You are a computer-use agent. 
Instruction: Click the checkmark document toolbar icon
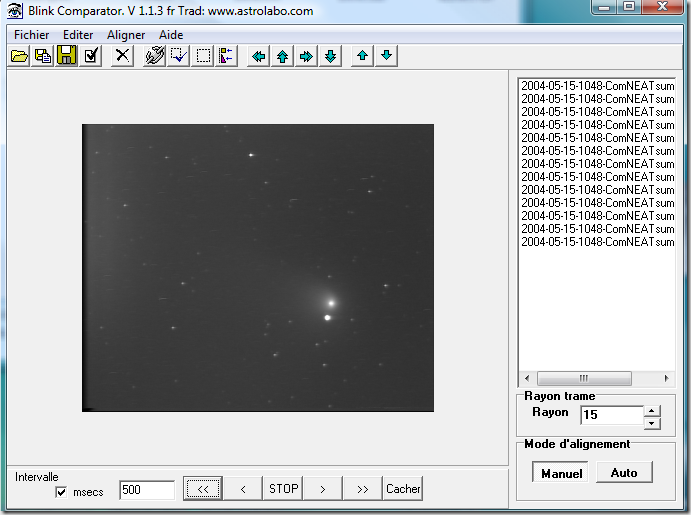91,56
